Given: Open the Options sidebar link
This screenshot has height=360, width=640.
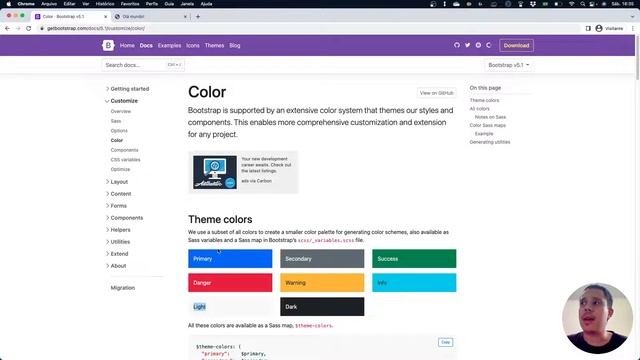Looking at the screenshot, I should pos(119,131).
